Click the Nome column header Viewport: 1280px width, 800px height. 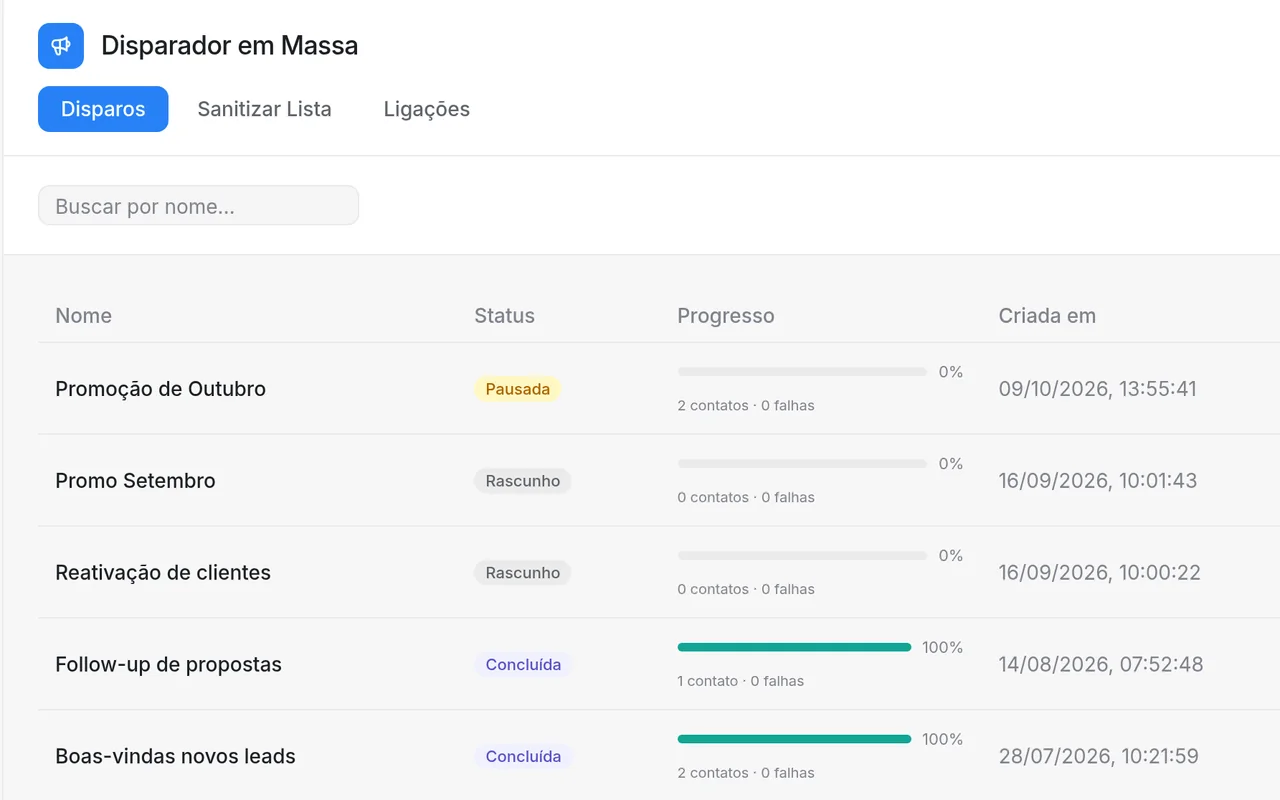(x=84, y=316)
